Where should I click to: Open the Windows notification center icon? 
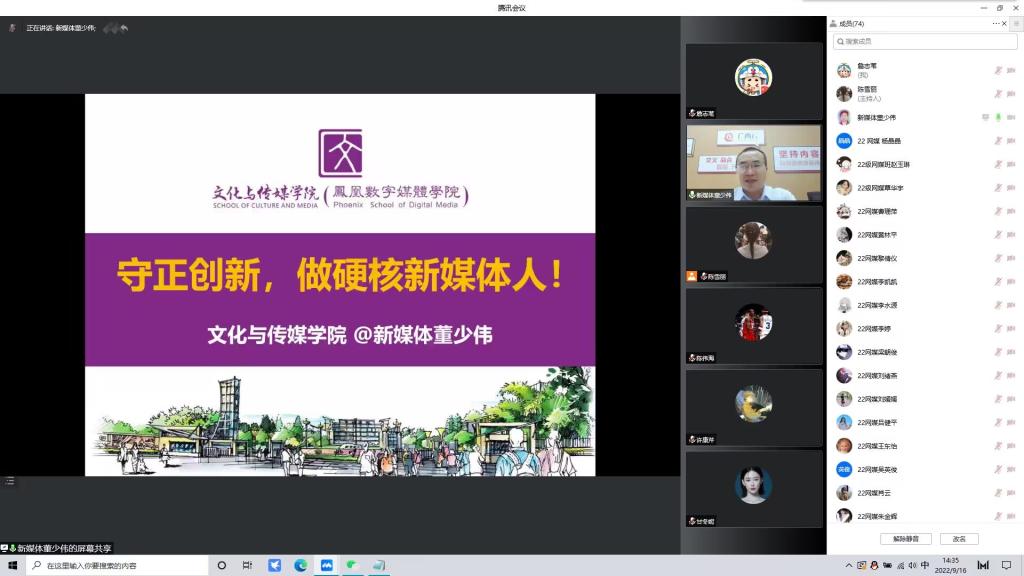1006,566
